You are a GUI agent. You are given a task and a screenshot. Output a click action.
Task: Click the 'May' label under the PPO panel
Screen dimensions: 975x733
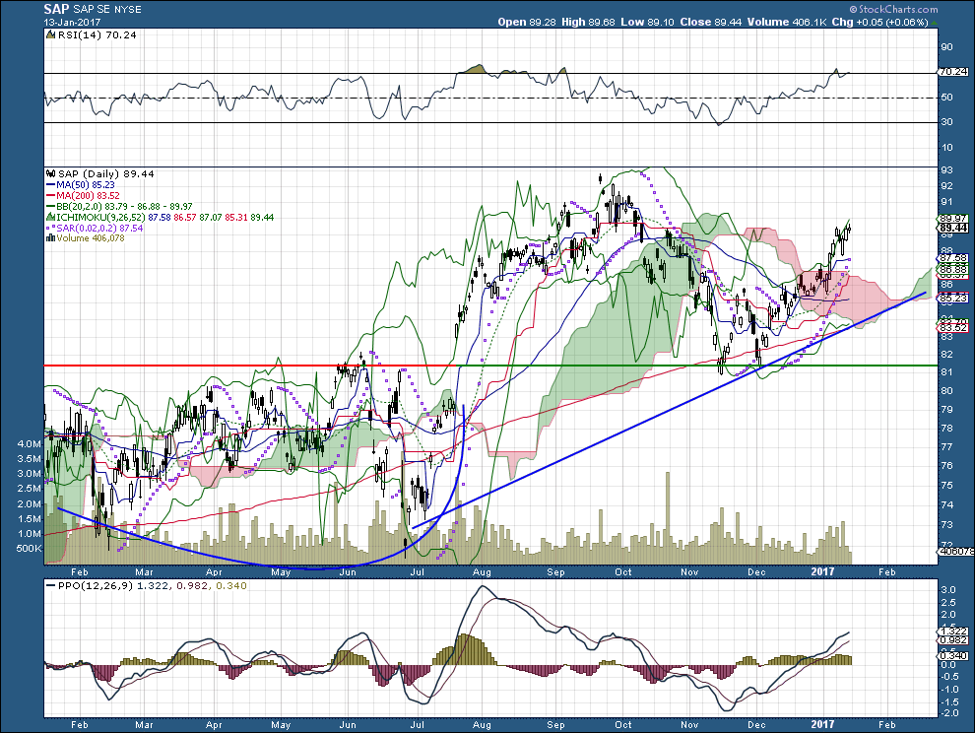tap(281, 725)
